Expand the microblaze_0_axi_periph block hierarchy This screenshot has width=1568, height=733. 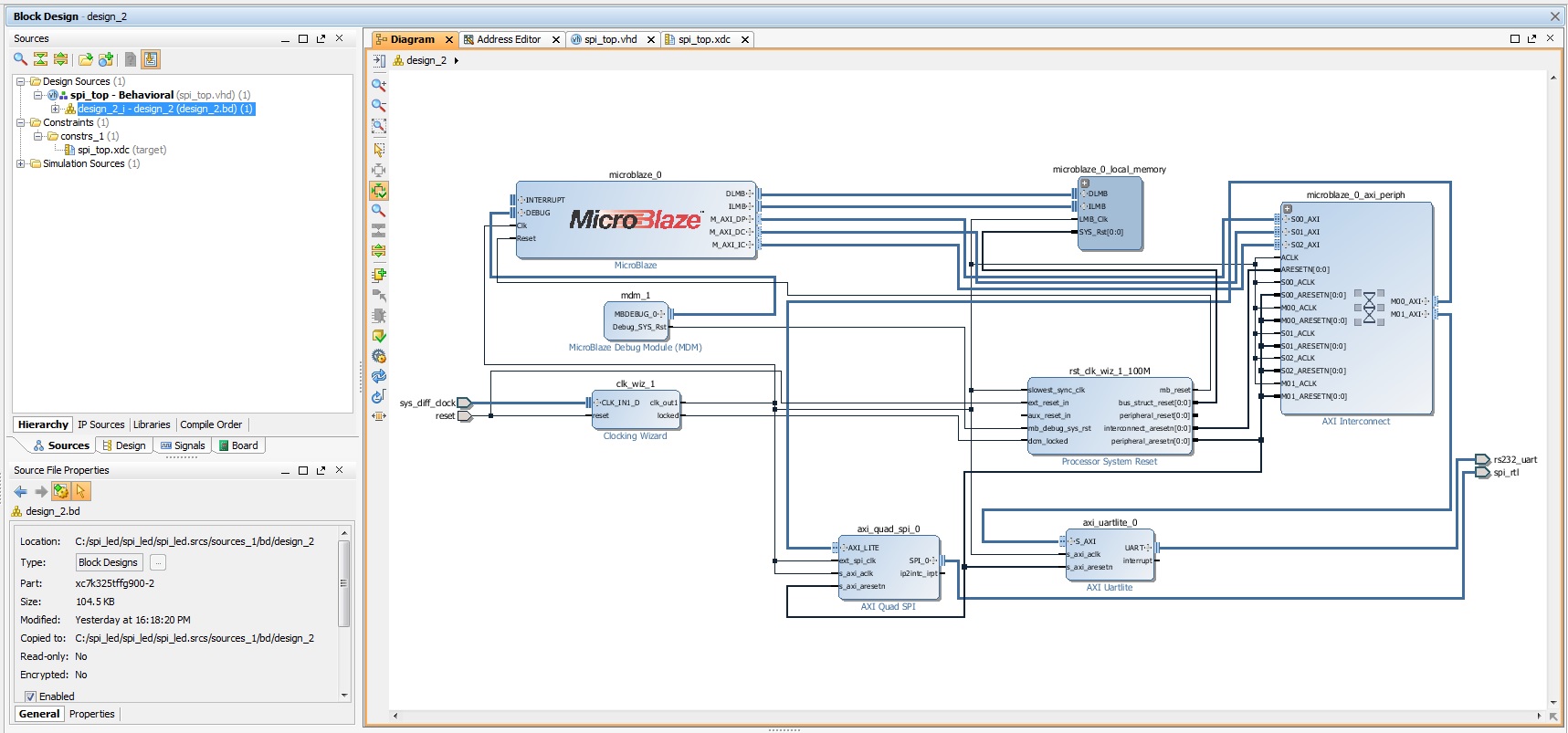pyautogui.click(x=1288, y=209)
